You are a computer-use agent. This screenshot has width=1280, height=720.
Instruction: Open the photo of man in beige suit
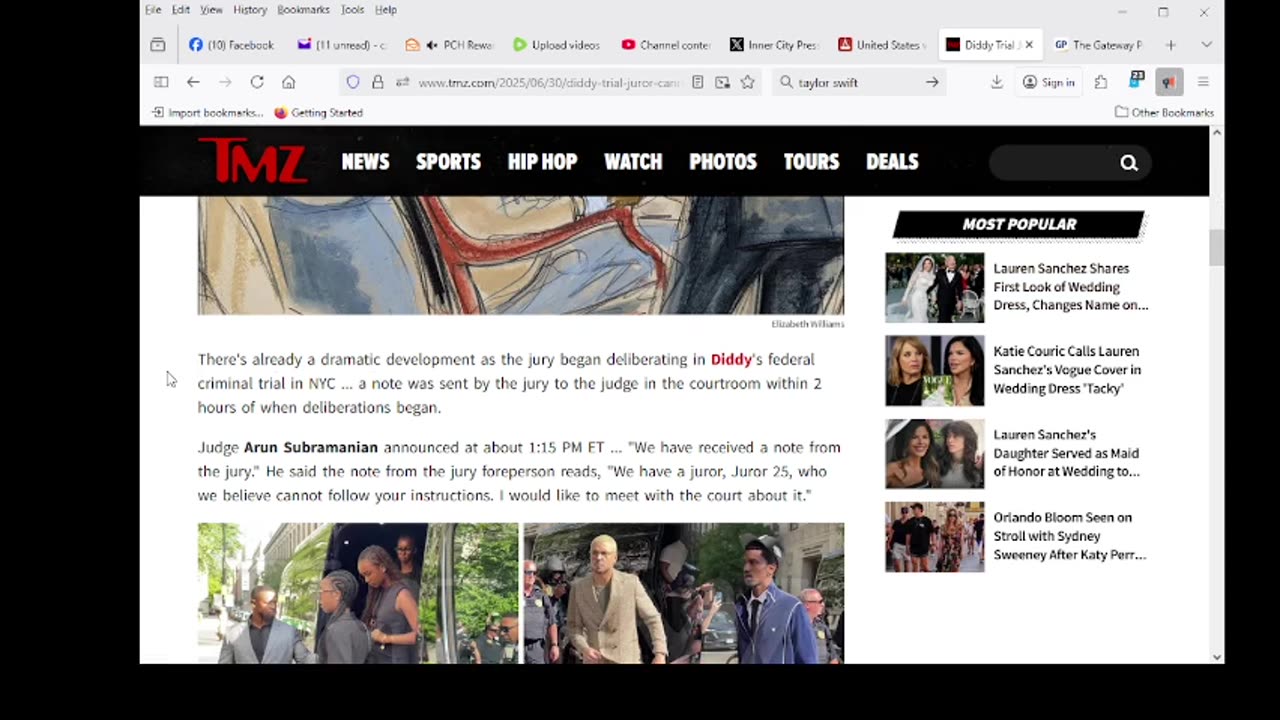pos(684,593)
